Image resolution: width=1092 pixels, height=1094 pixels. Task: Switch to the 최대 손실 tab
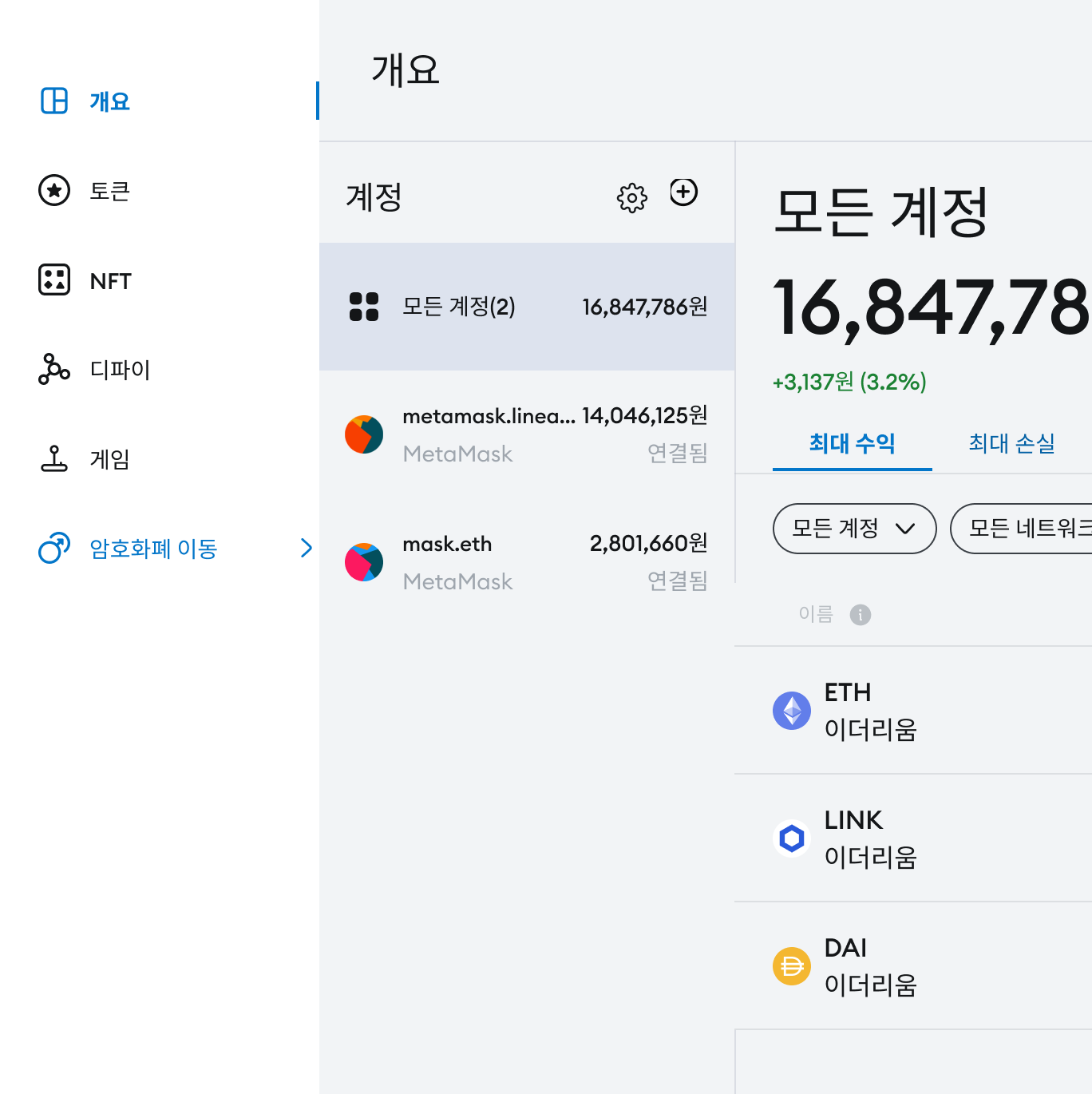coord(1011,444)
